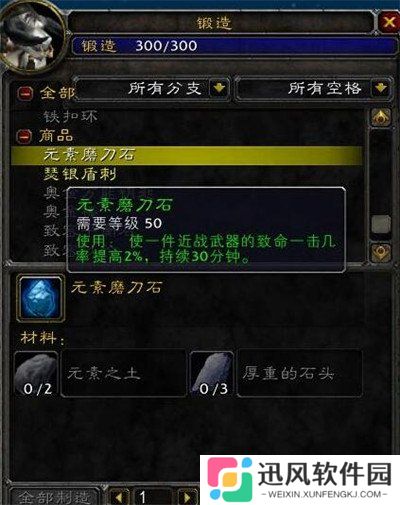
Task: Click the quantity input field showing 1
Action: pyautogui.click(x=153, y=497)
